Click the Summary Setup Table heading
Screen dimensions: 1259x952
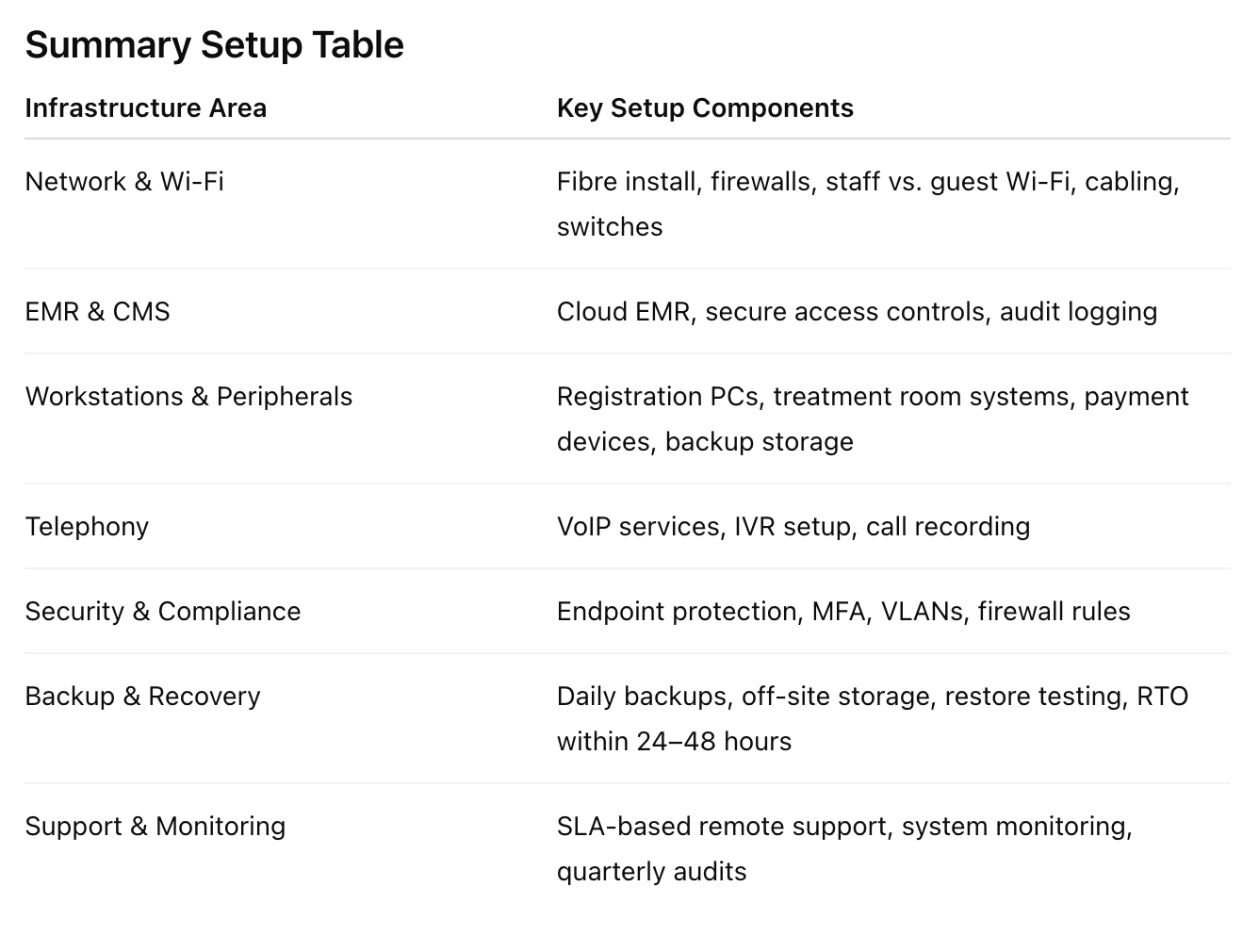pyautogui.click(x=214, y=45)
